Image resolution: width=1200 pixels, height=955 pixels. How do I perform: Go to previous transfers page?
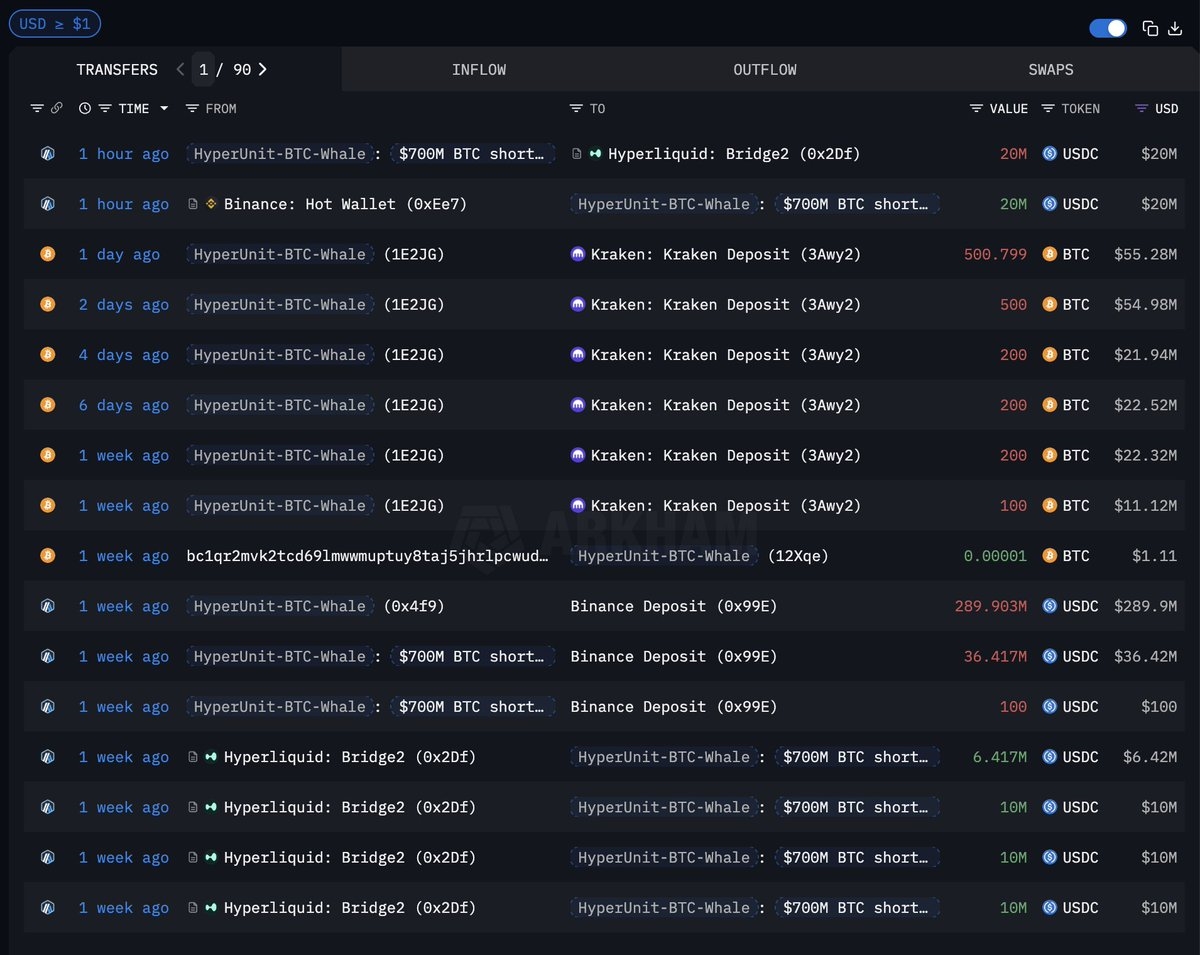[180, 69]
